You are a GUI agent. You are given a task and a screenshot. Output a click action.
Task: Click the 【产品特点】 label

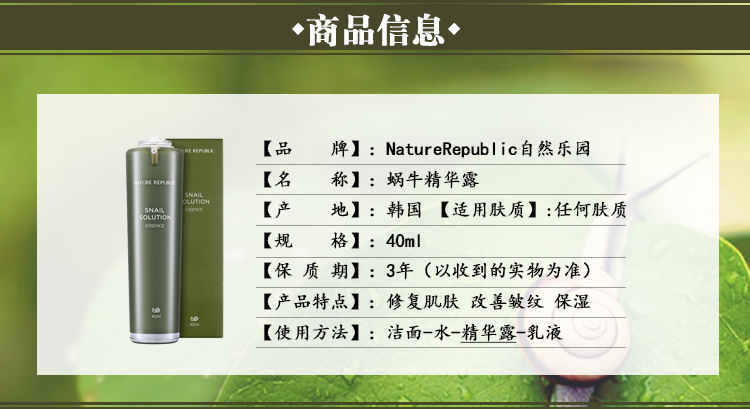click(x=311, y=302)
